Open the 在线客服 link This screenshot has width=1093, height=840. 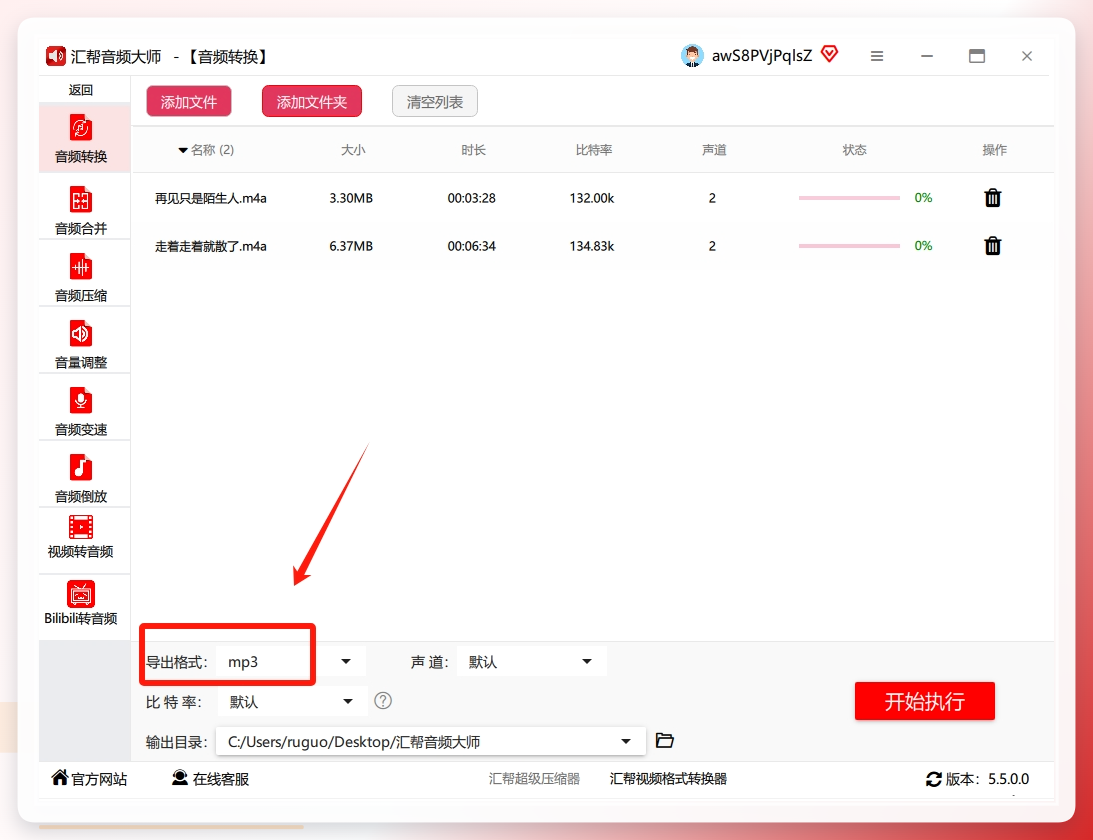tap(221, 779)
